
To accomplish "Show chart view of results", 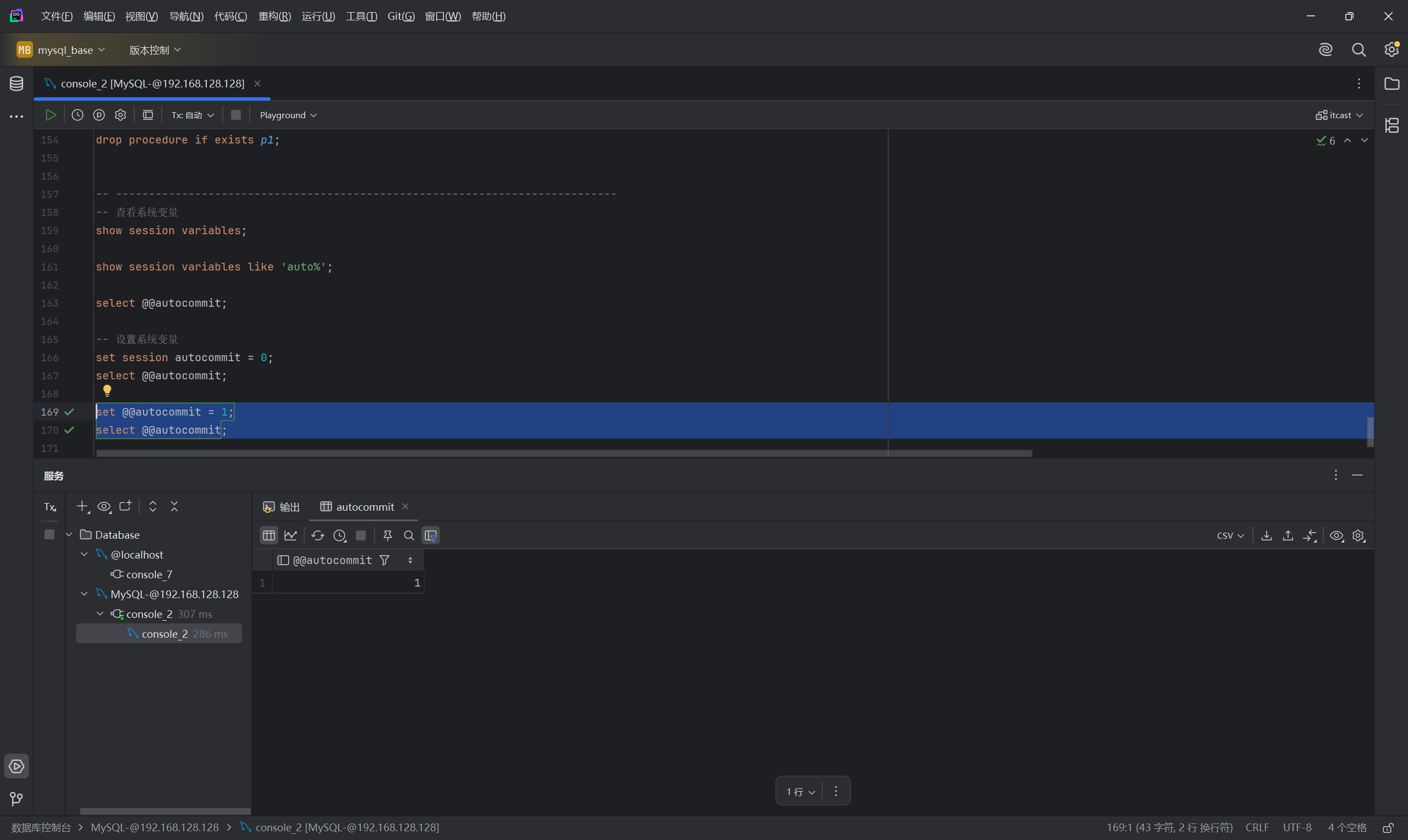I will (x=290, y=535).
